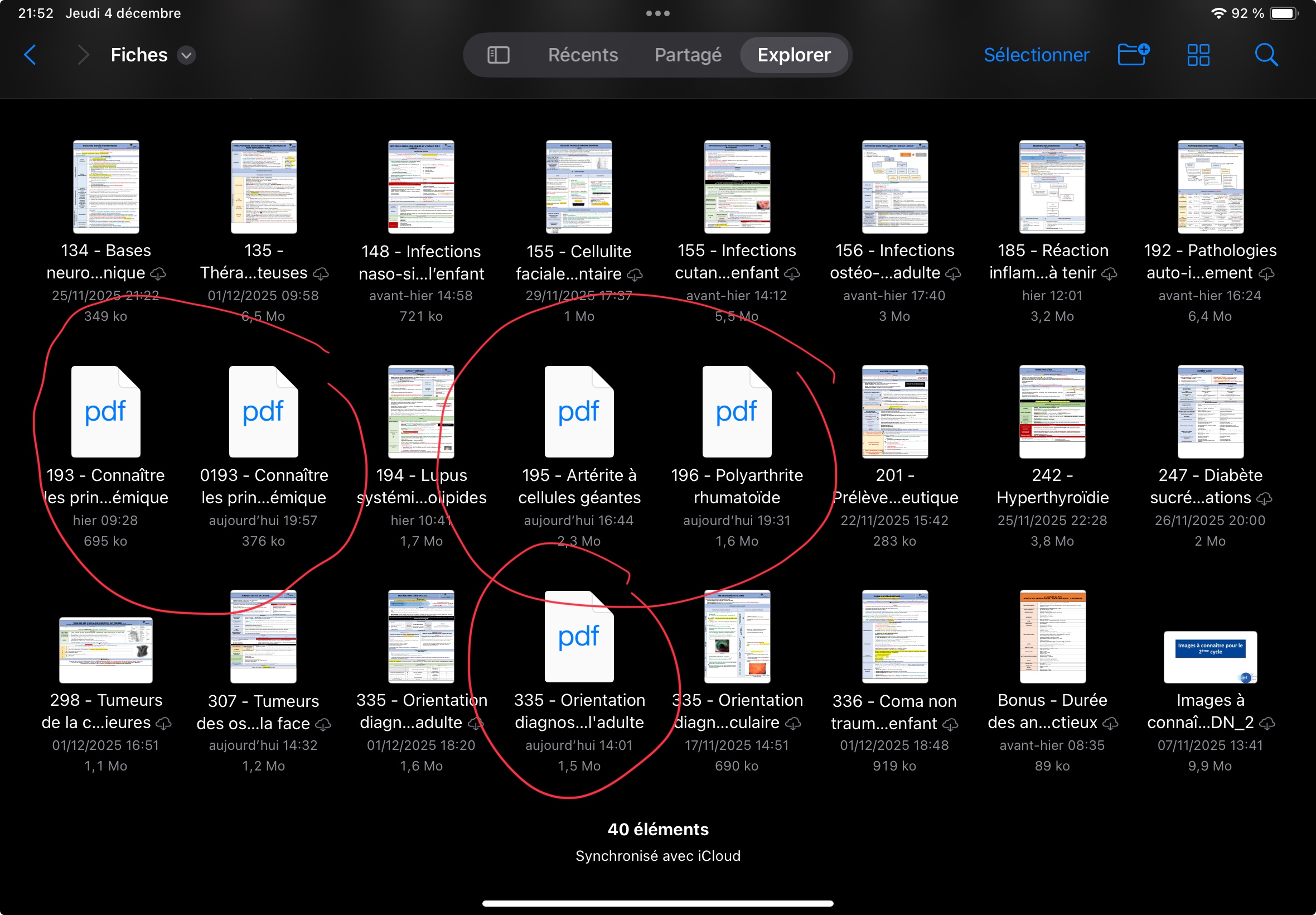The image size is (1316, 915).
Task: Tap the forward chevron next to Fiches
Action: [x=83, y=55]
